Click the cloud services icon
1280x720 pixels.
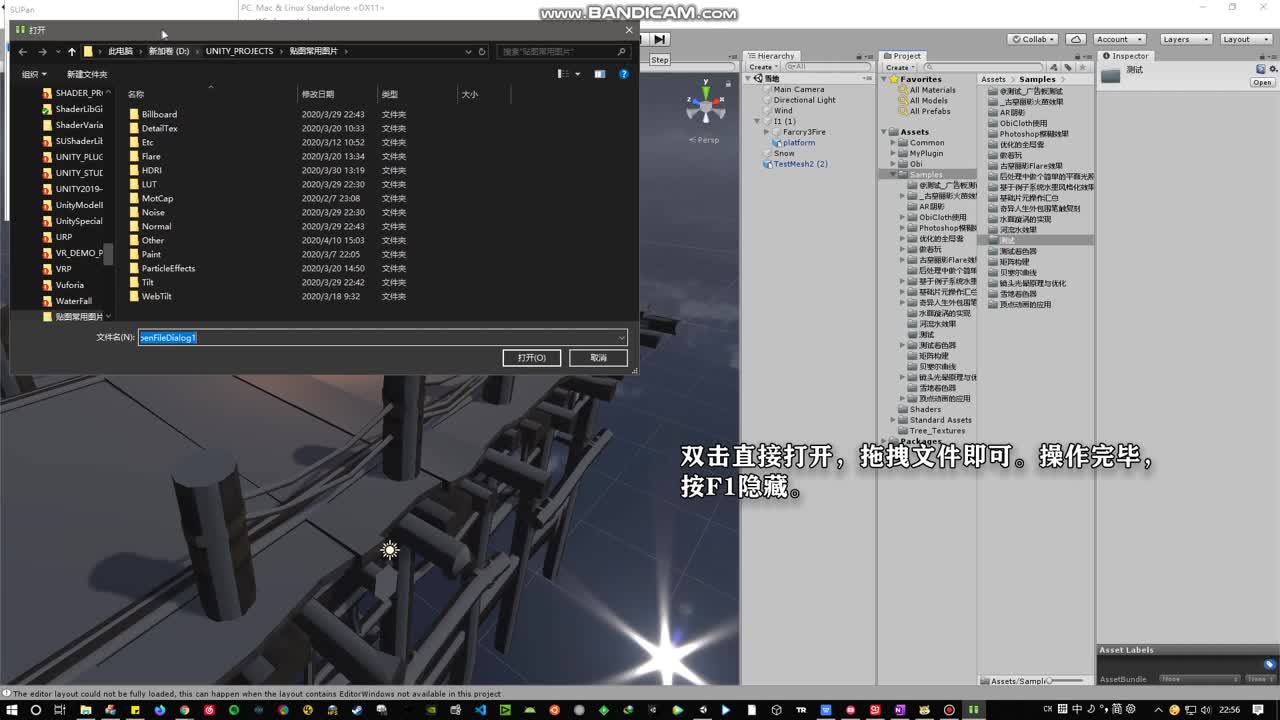[x=1076, y=39]
